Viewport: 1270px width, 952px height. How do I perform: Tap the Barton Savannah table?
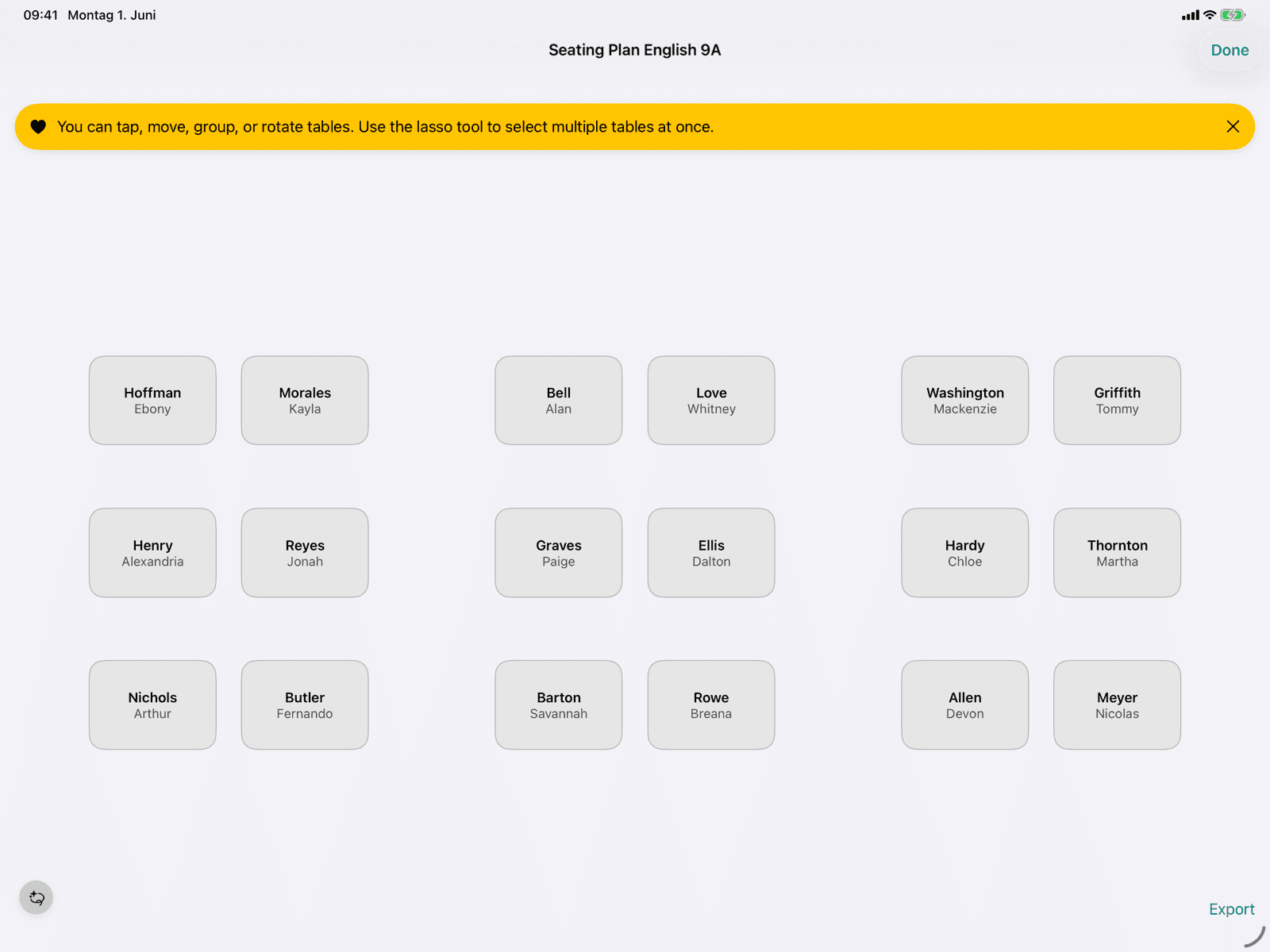coord(559,705)
